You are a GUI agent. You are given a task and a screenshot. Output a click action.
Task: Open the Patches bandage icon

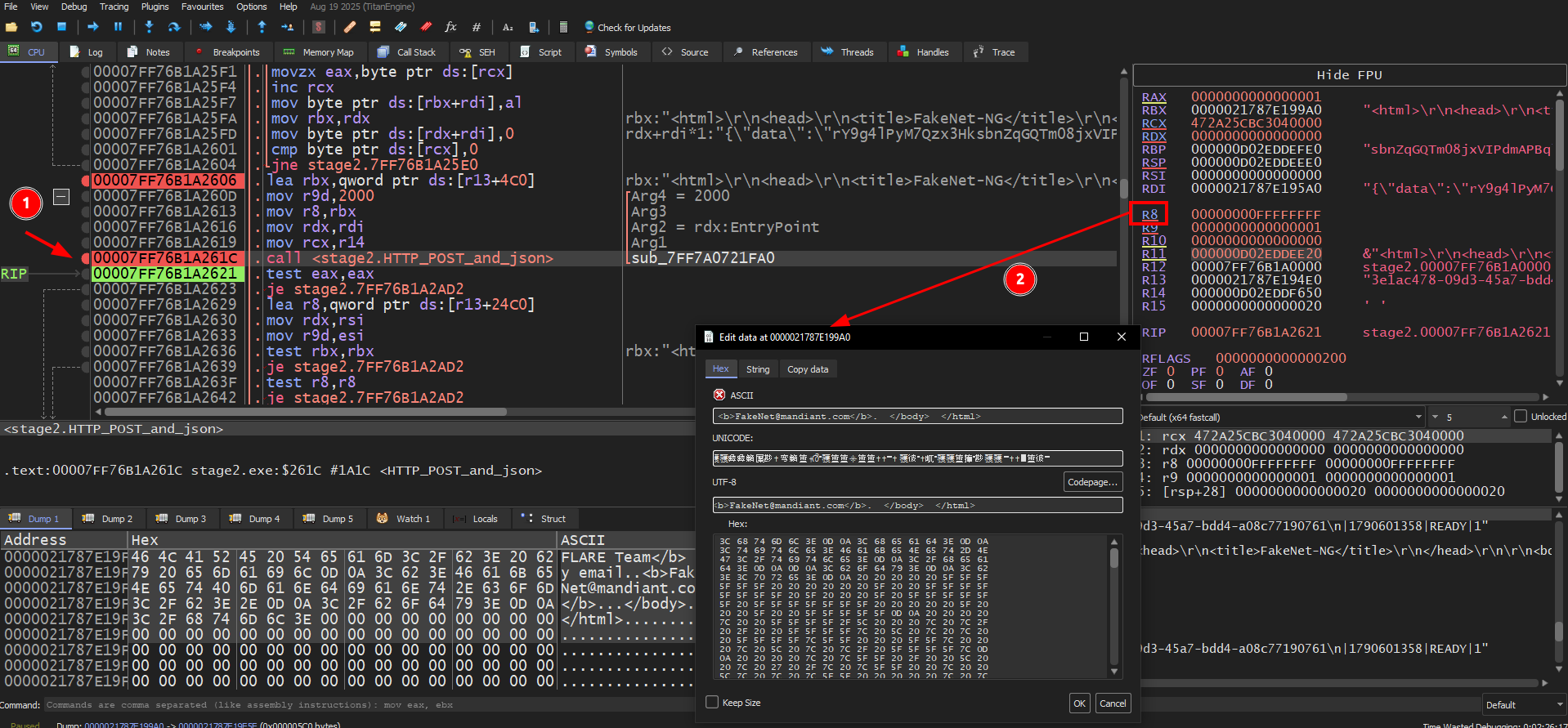350,27
